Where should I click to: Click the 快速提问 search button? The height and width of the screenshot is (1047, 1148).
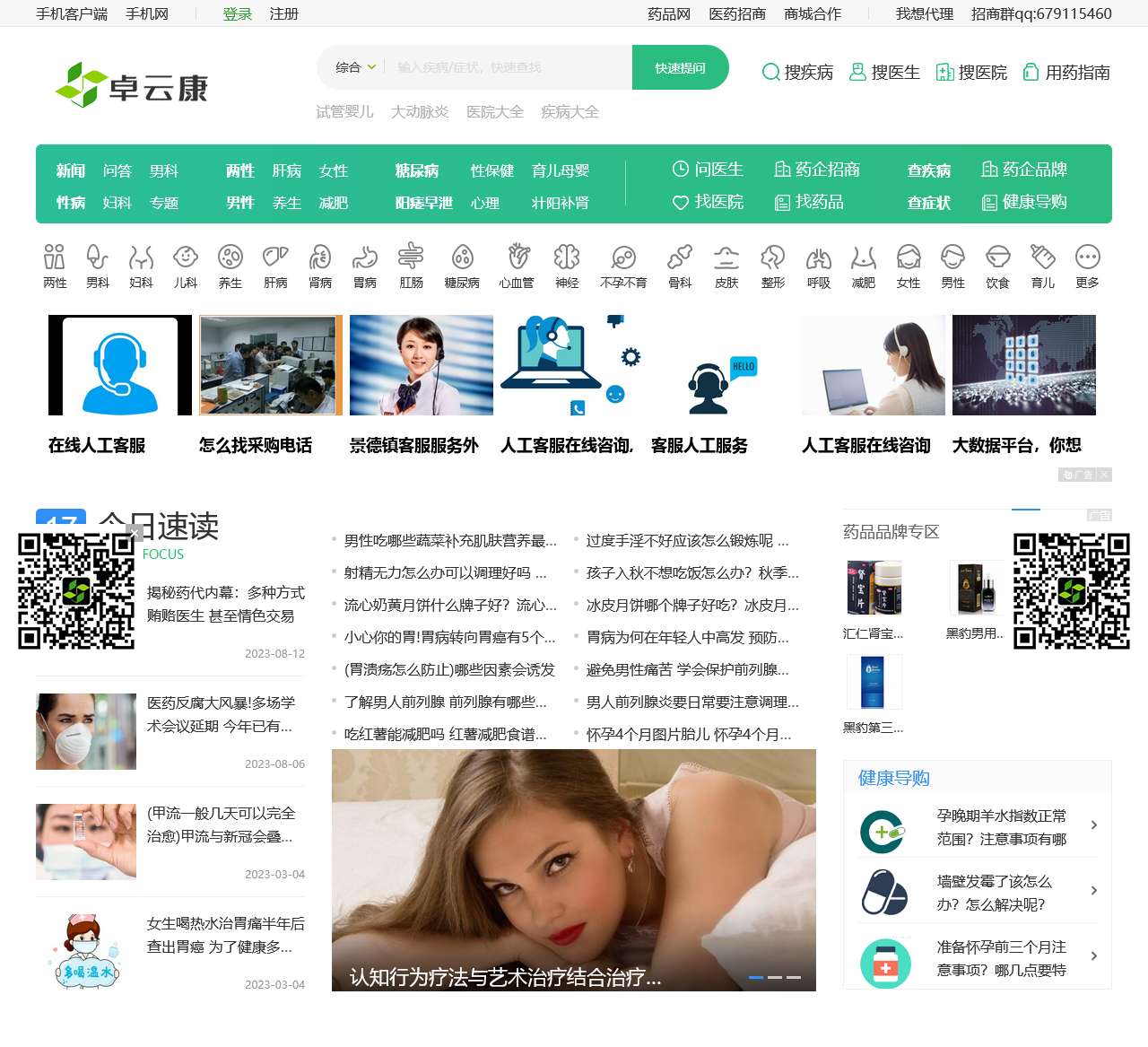click(x=680, y=67)
